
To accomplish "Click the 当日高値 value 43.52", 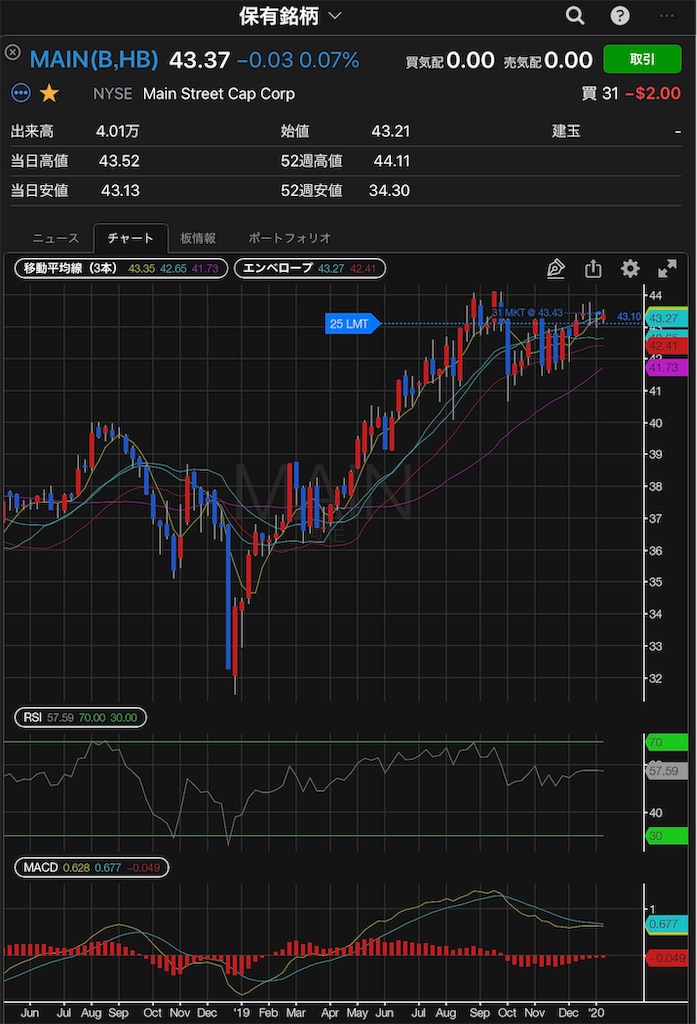I will 119,161.
